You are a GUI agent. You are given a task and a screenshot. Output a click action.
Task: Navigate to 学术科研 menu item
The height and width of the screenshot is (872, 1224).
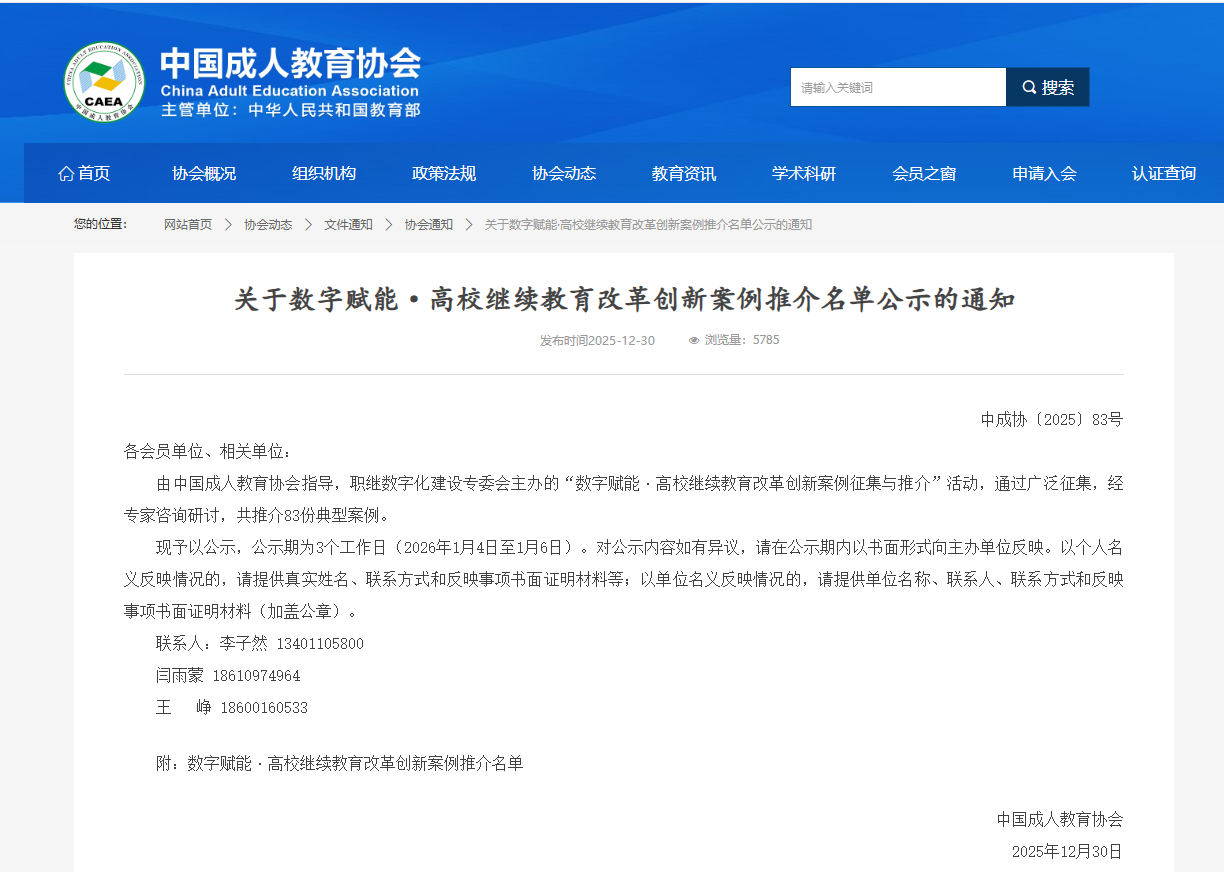[804, 173]
